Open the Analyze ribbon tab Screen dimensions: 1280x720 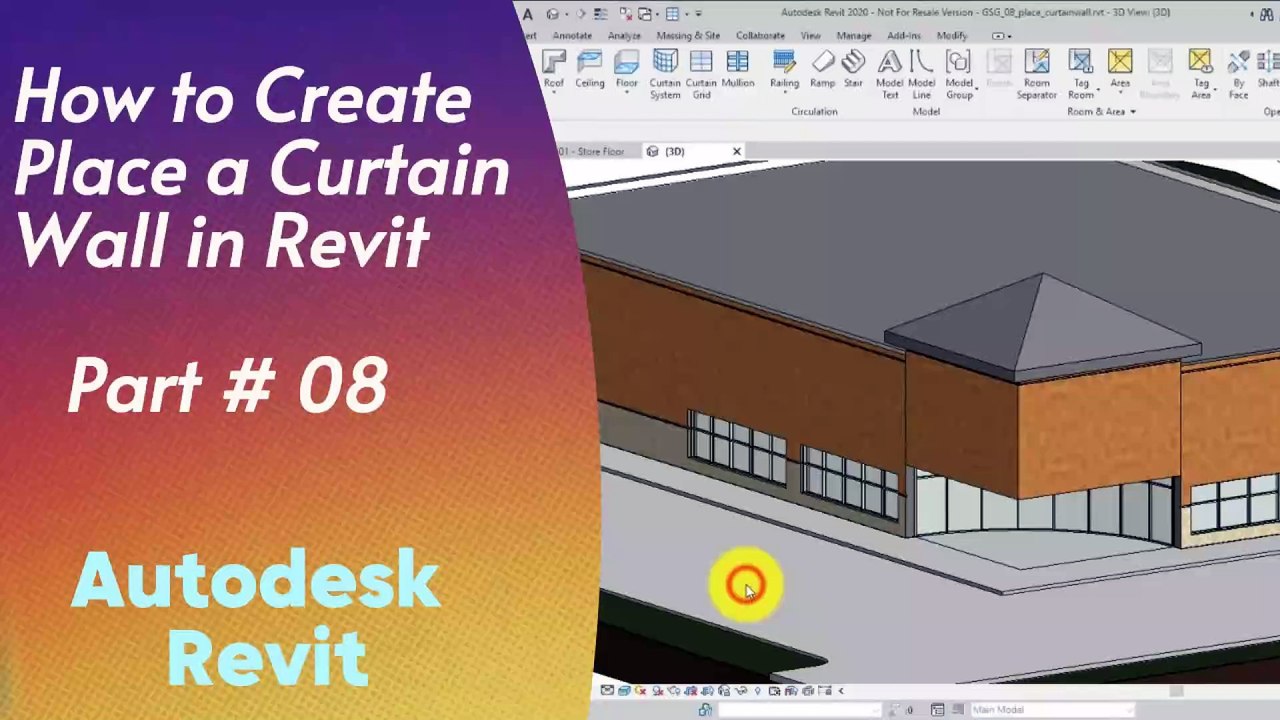pos(624,36)
